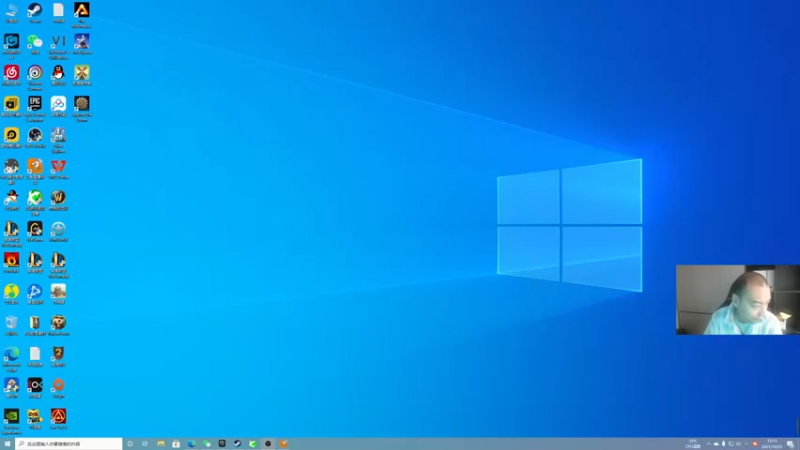Image resolution: width=800 pixels, height=450 pixels.
Task: Launch the Cities Skylines shortcut
Action: tap(58, 138)
